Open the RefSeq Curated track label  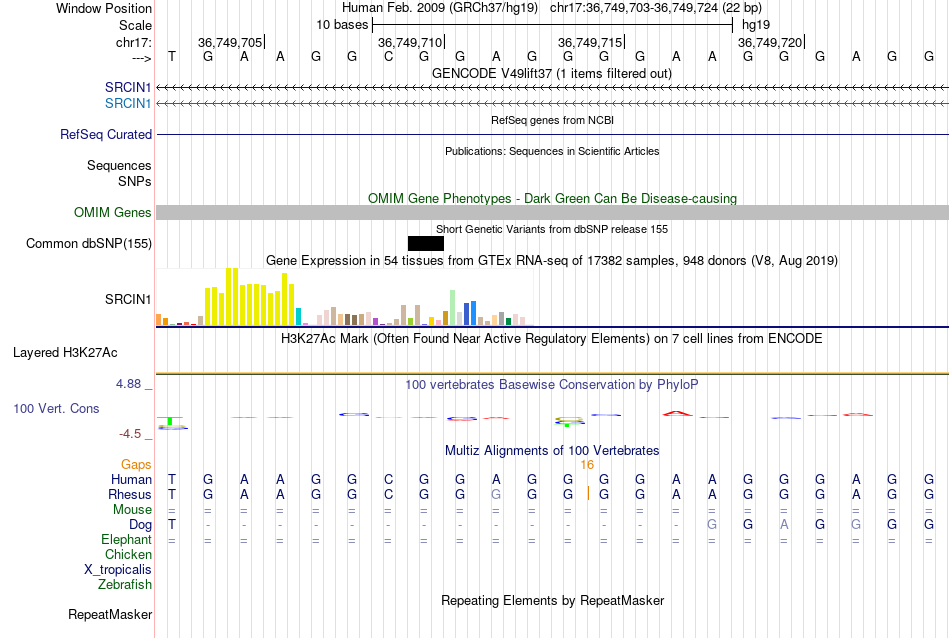(106, 135)
